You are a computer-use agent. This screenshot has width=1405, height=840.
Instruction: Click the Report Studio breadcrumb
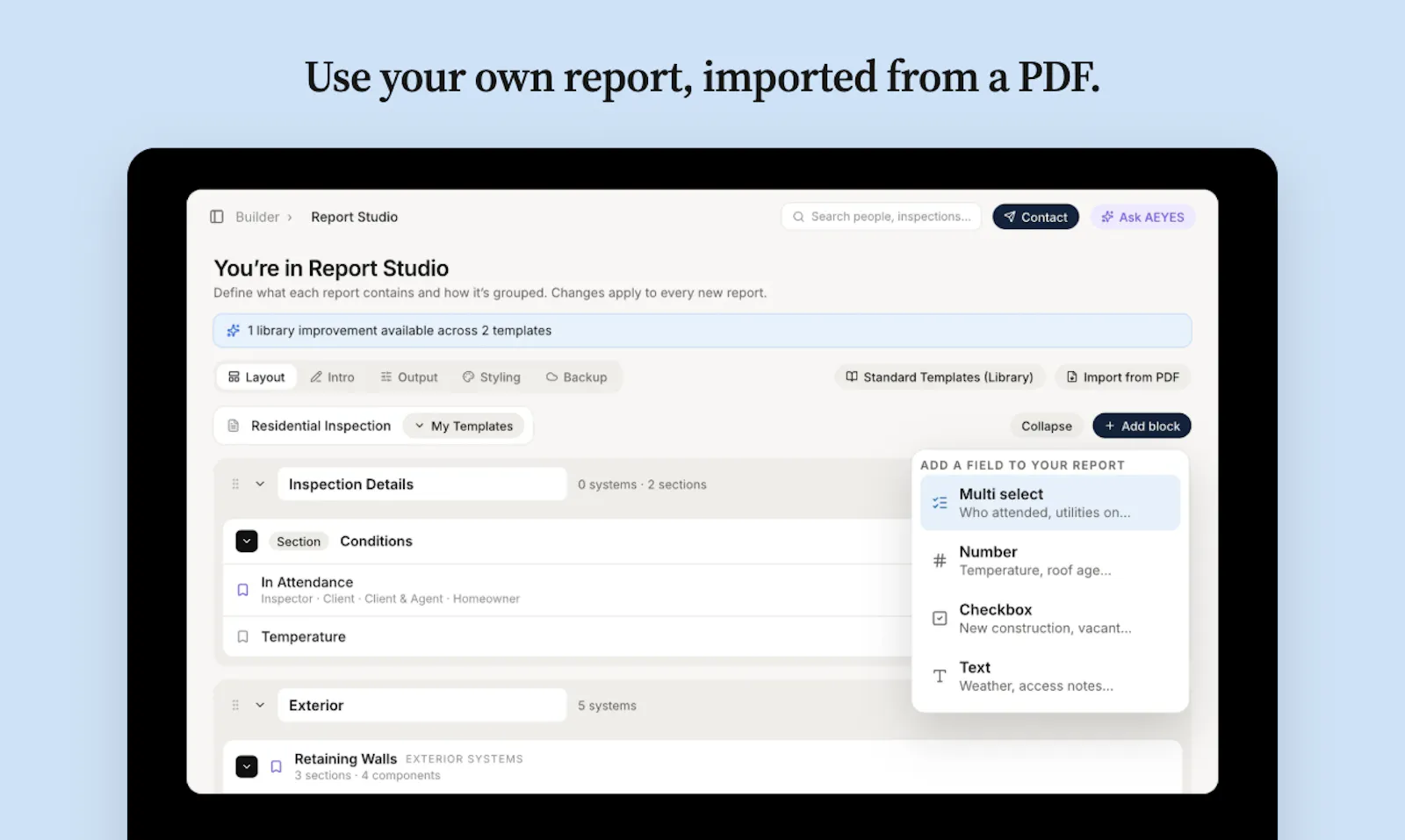354,217
